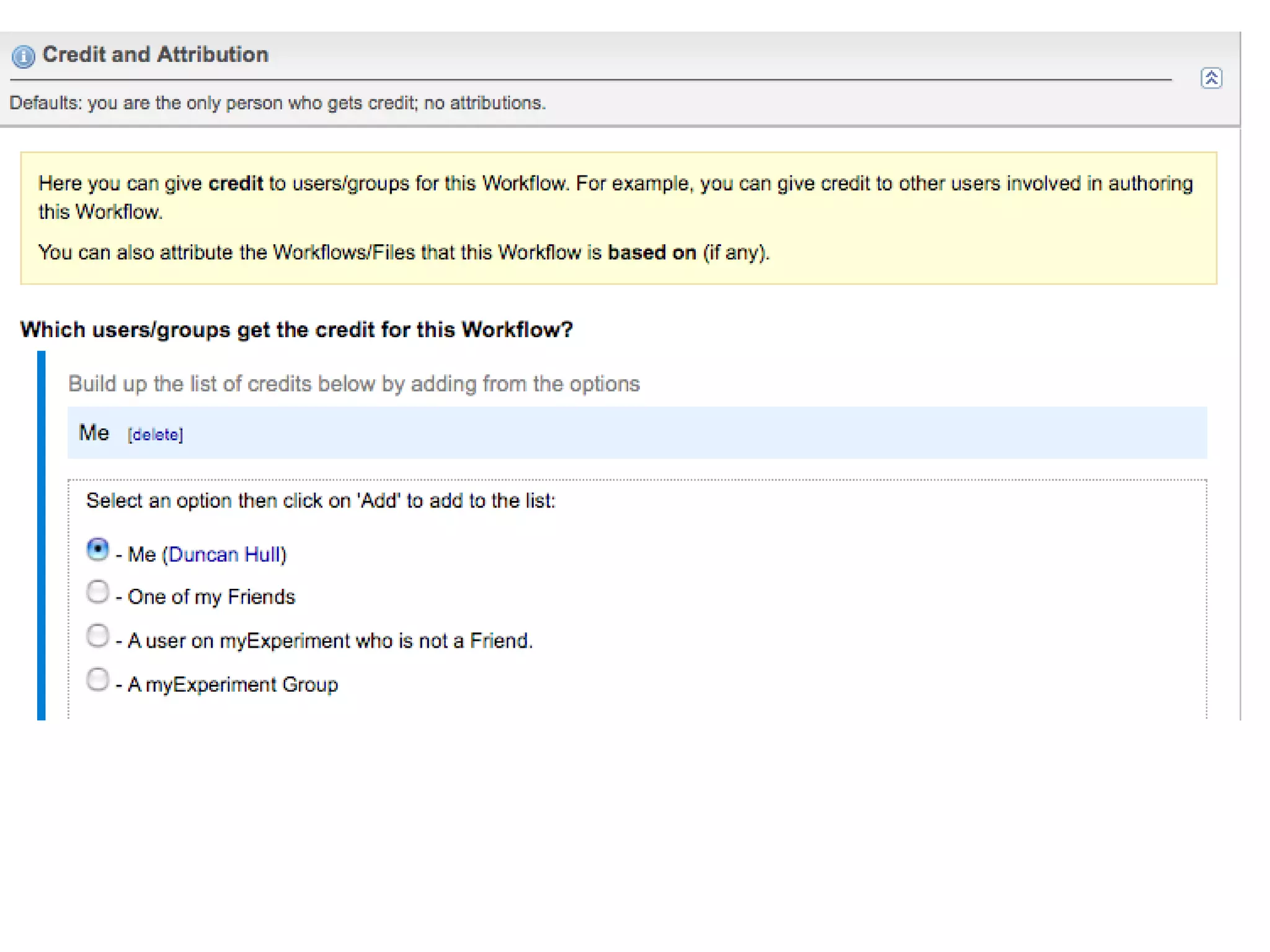Choose the 'One of my Friends' radio option

97,592
